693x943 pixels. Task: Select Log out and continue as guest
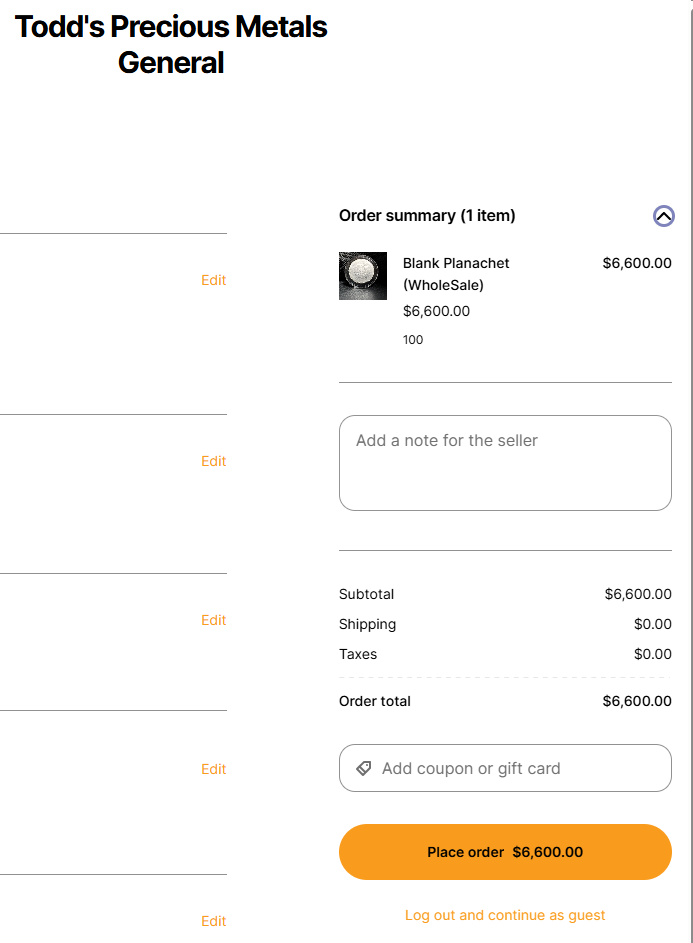pyautogui.click(x=505, y=915)
